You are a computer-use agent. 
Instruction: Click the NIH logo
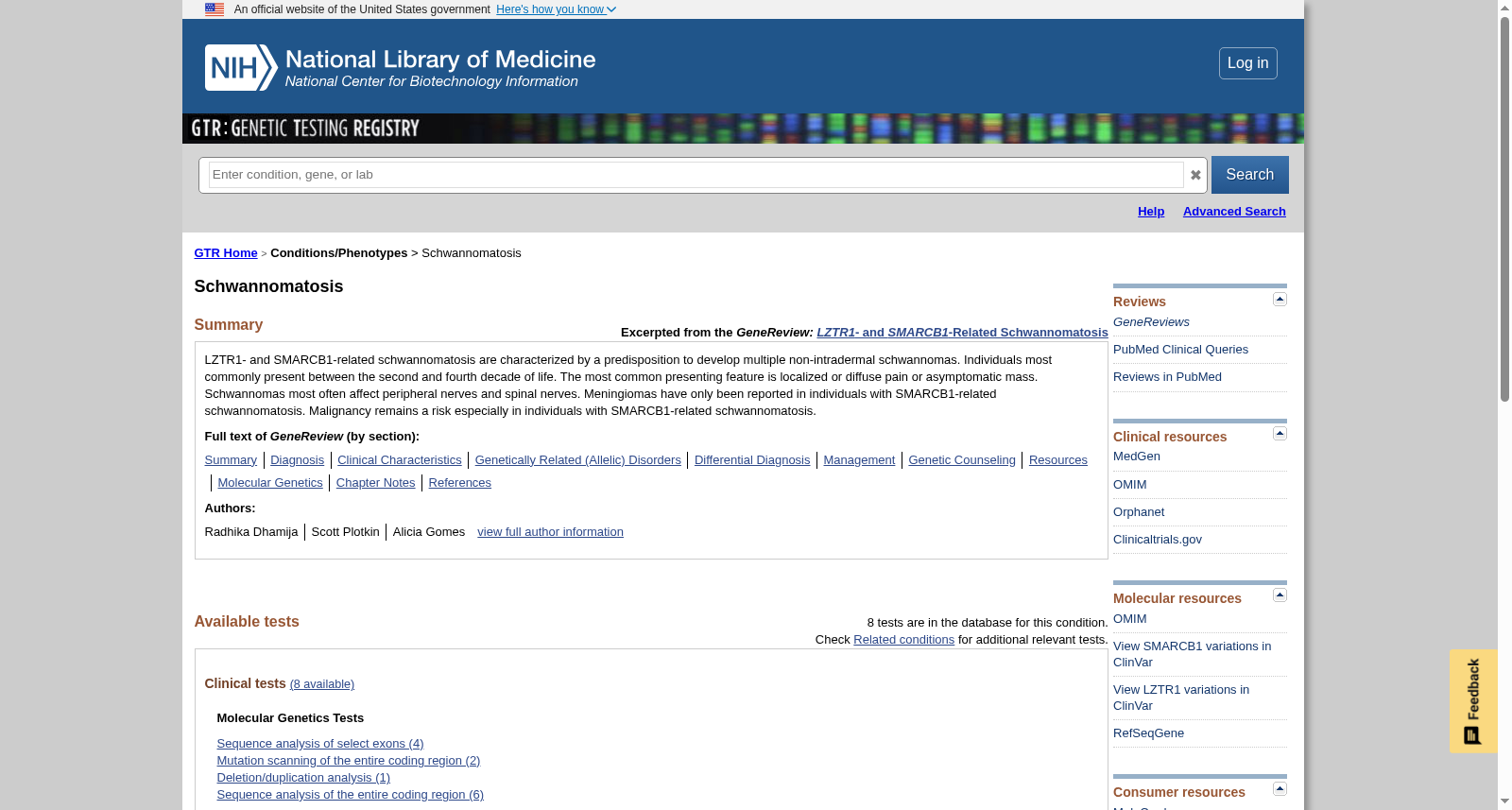click(x=241, y=67)
